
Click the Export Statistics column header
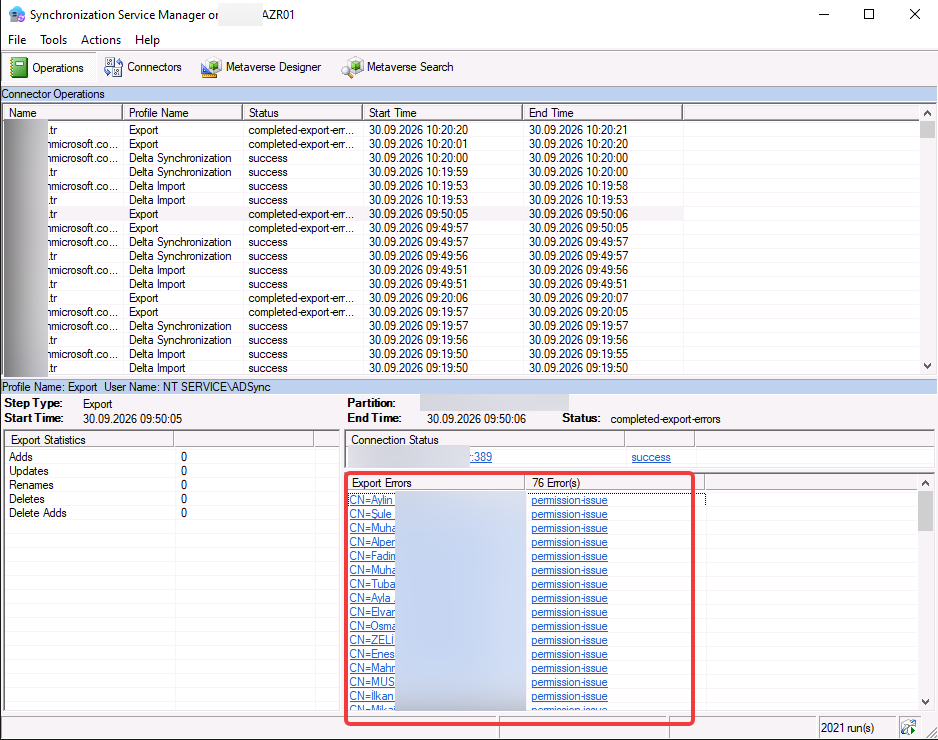point(89,440)
